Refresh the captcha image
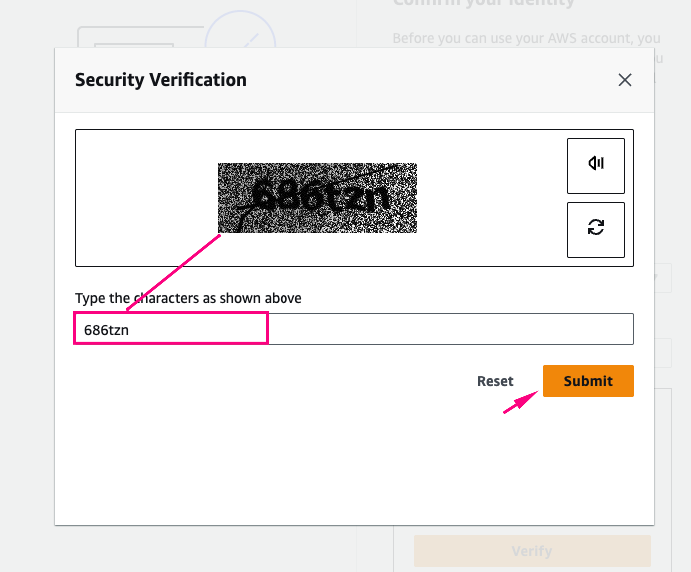This screenshot has height=572, width=691. [x=596, y=229]
